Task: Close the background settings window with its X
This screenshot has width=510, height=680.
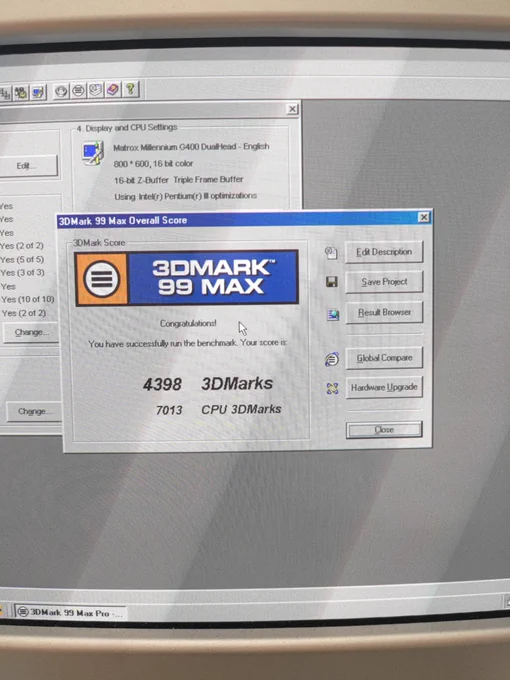Action: click(x=293, y=109)
